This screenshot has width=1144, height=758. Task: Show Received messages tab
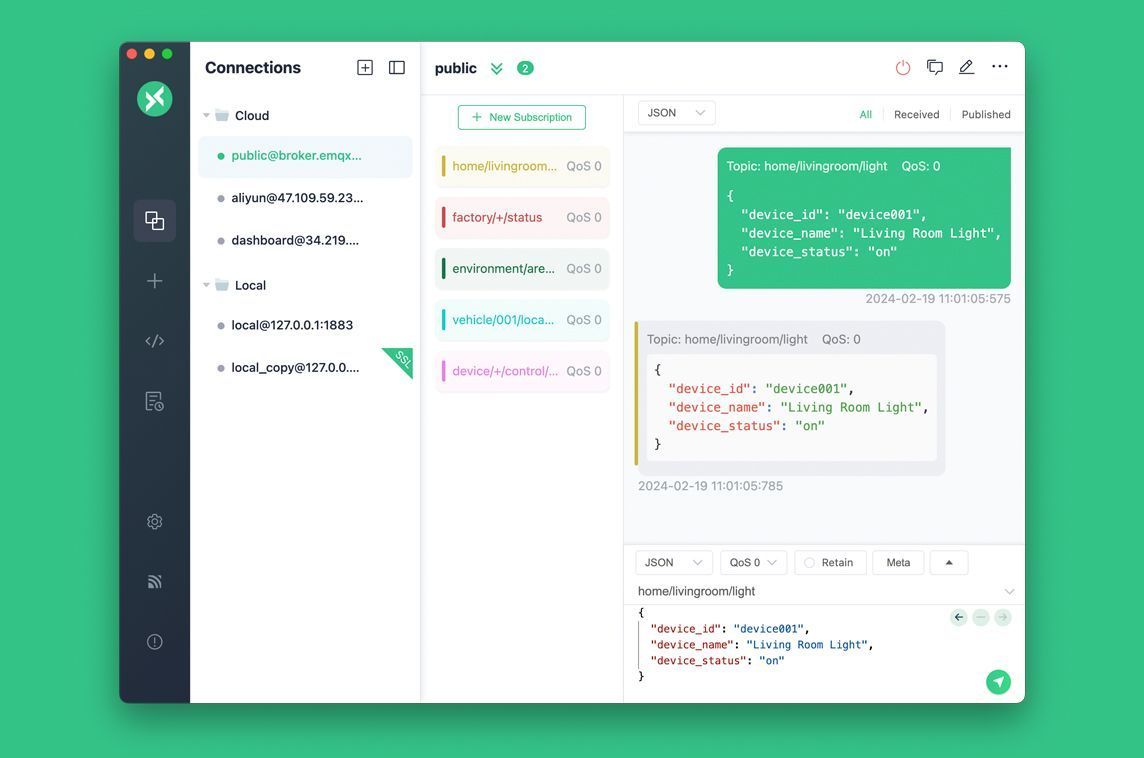pyautogui.click(x=916, y=115)
